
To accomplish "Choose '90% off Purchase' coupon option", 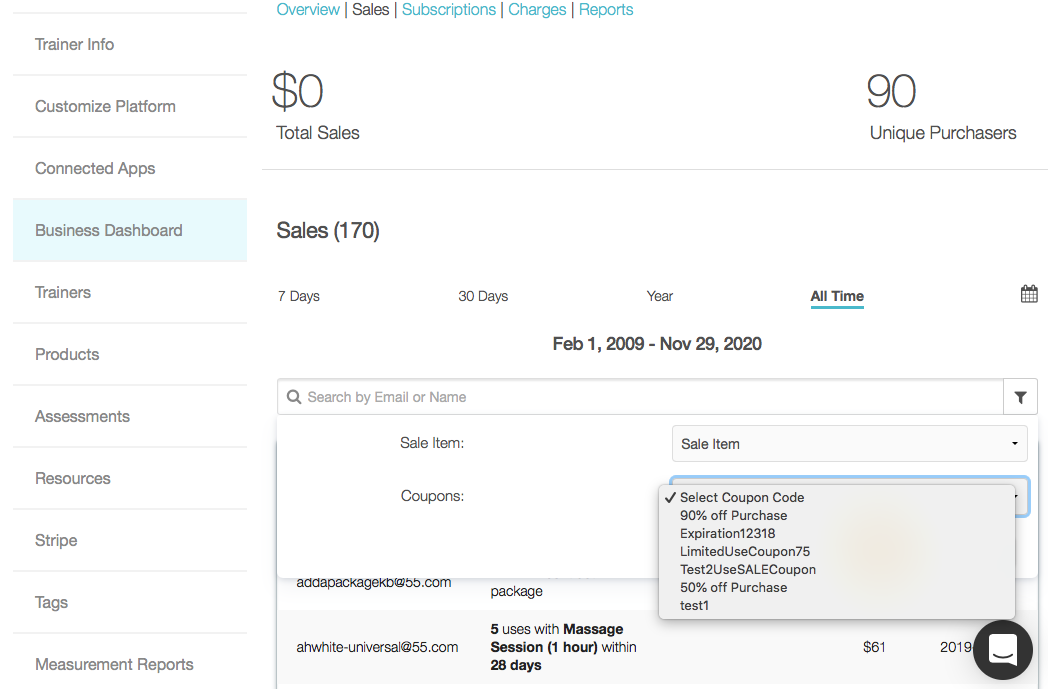I will (x=733, y=515).
